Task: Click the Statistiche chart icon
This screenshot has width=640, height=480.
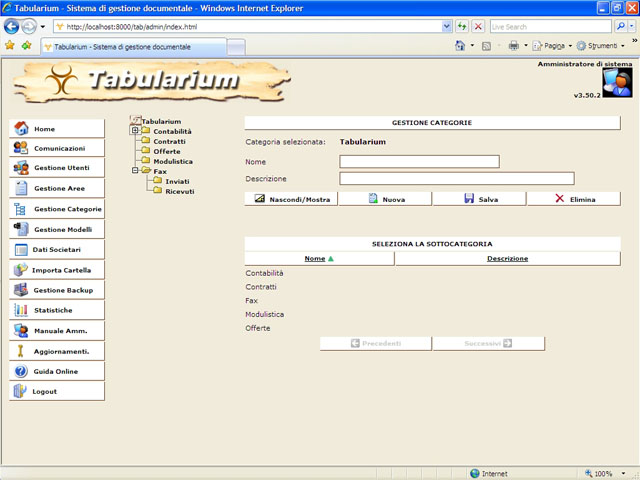Action: click(21, 310)
